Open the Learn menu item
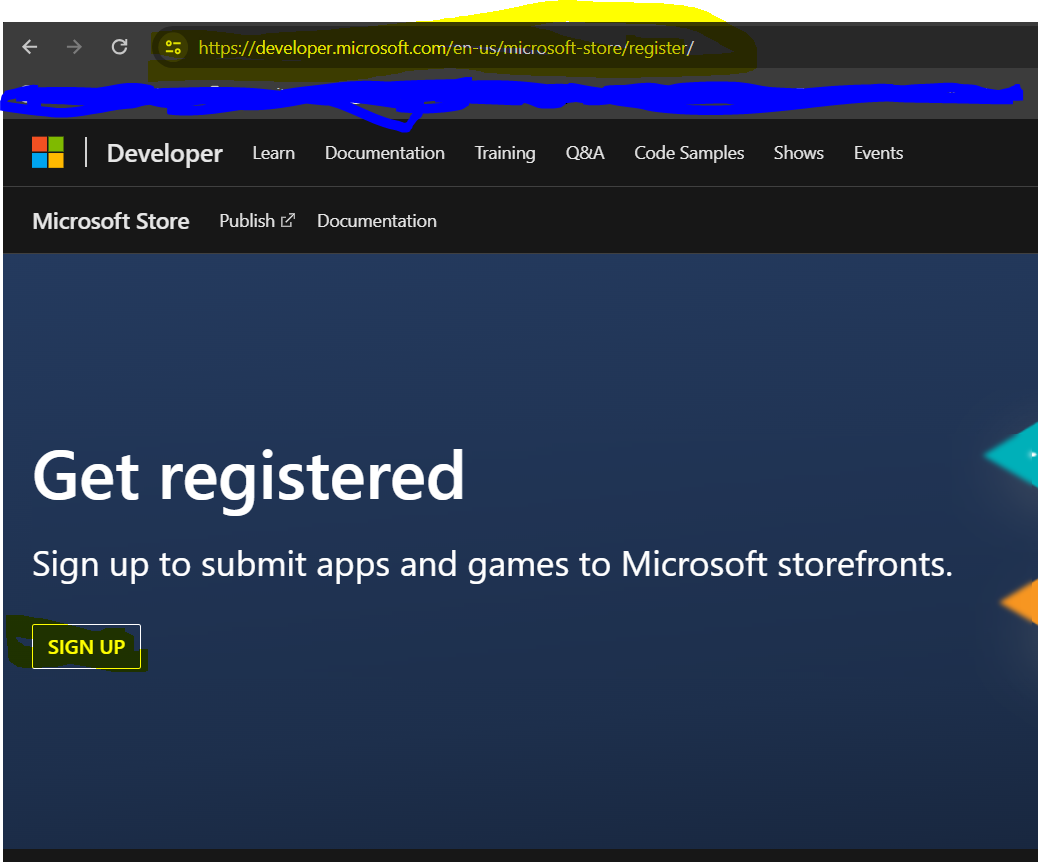 (273, 153)
